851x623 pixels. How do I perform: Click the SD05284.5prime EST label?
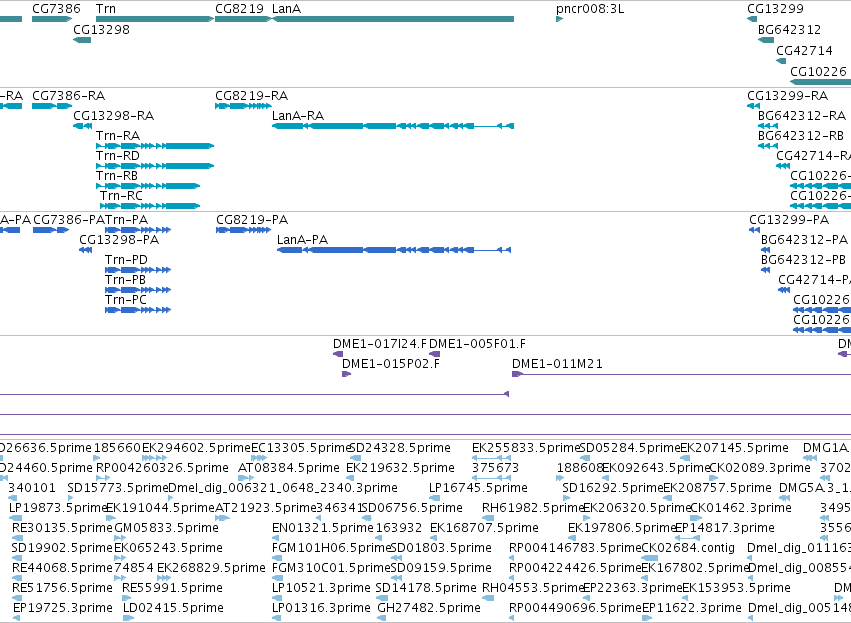click(x=630, y=448)
